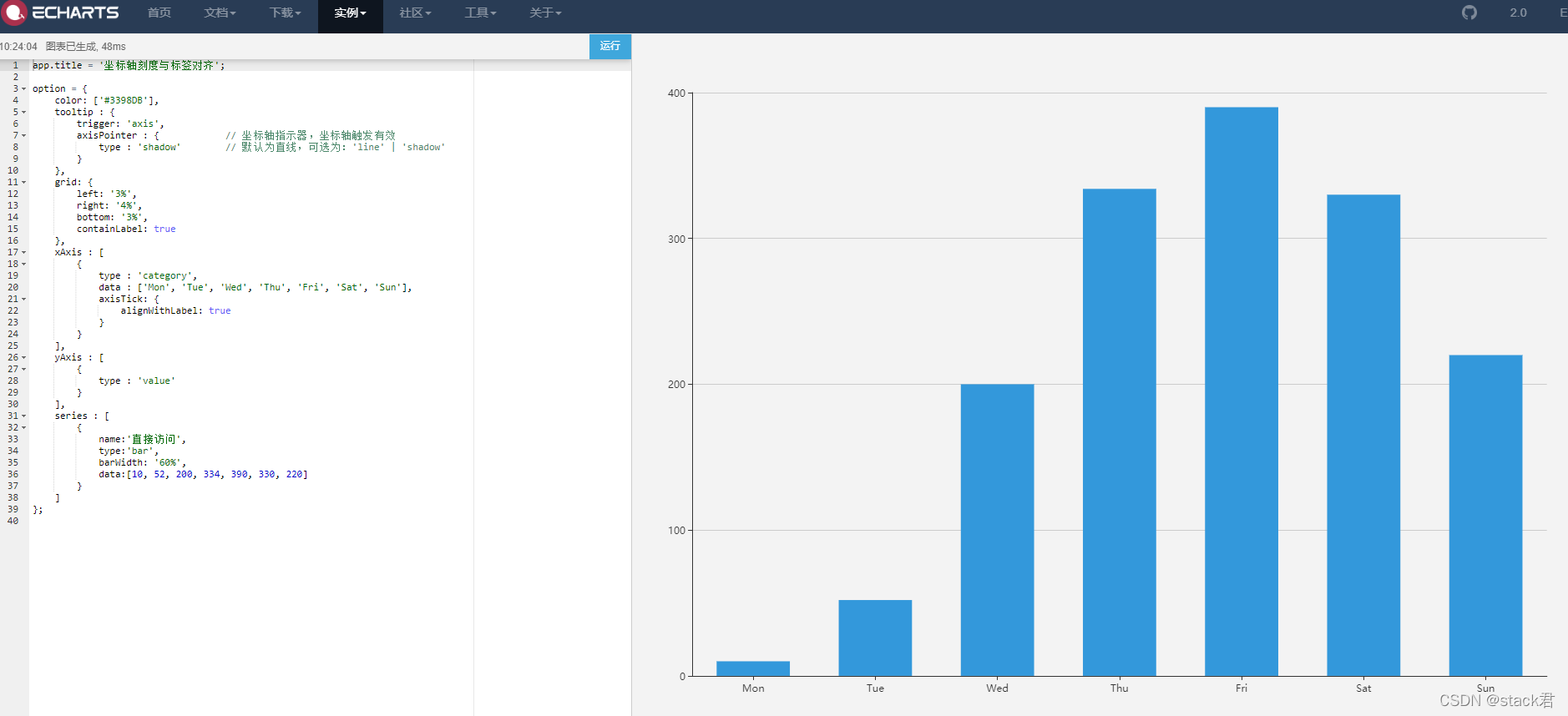Image resolution: width=1568 pixels, height=716 pixels.
Task: Open the 关于 about menu
Action: pos(545,13)
